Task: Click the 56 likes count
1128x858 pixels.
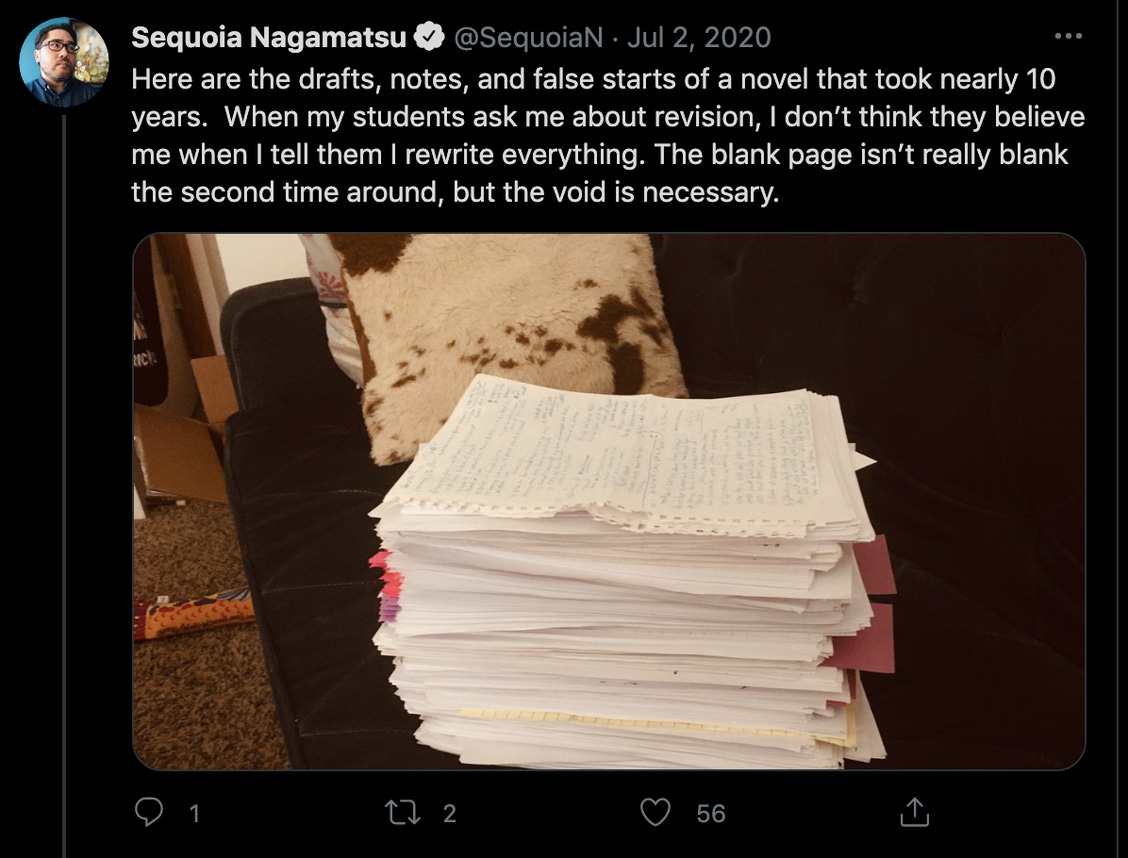Action: 711,813
